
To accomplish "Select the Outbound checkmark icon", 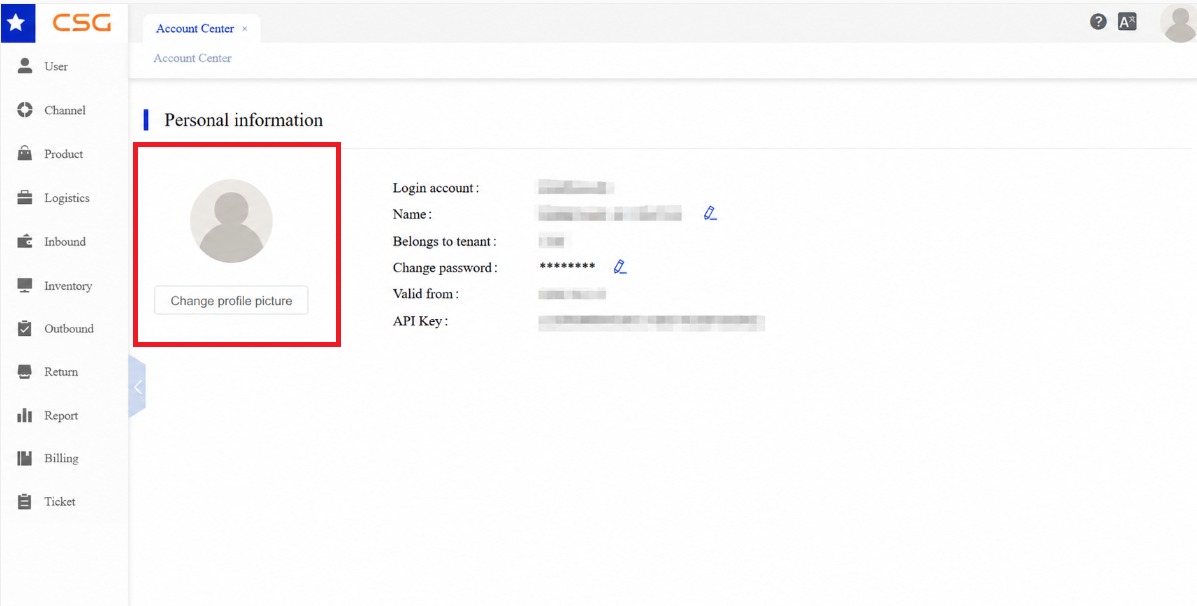I will coord(24,328).
